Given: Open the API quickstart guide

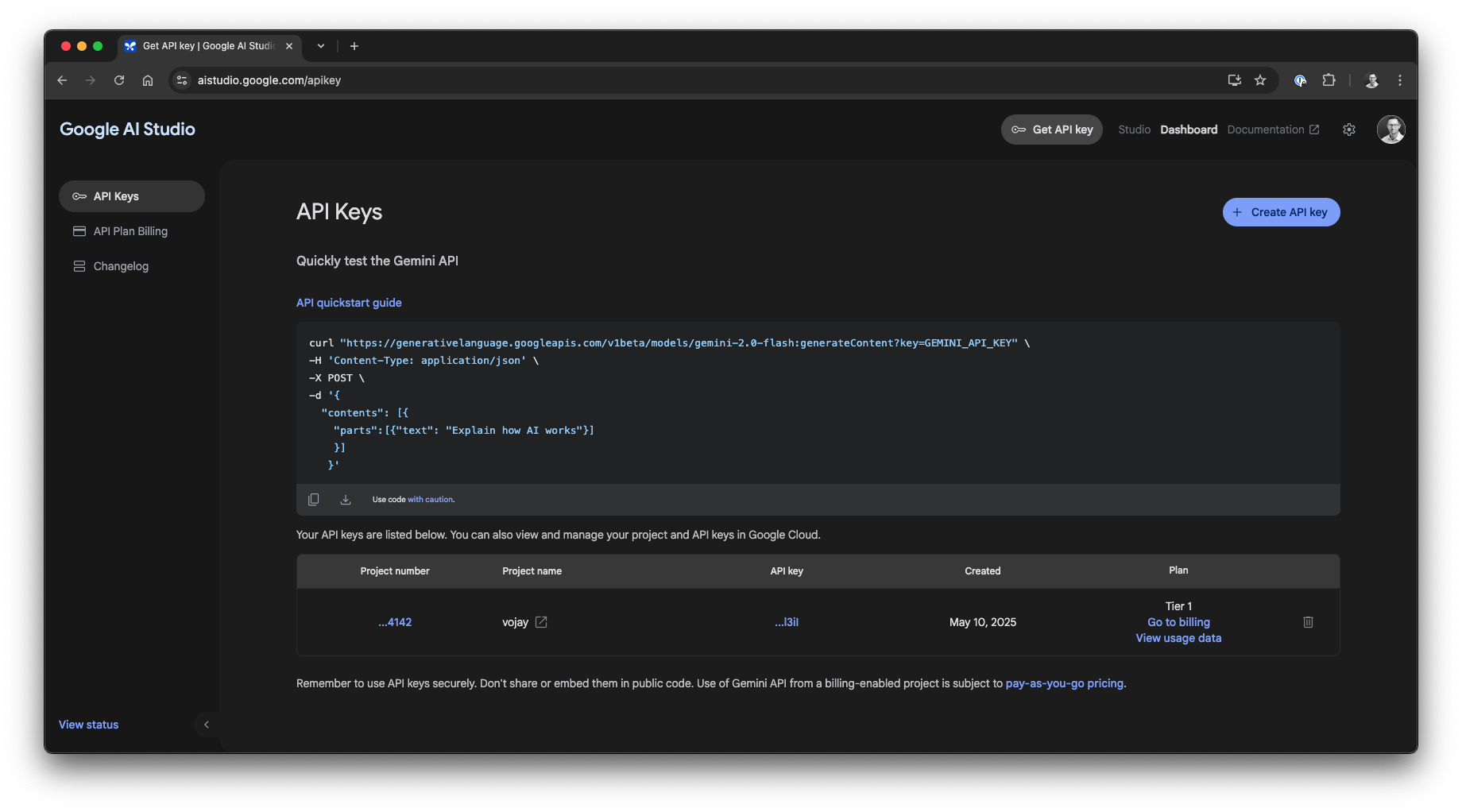Looking at the screenshot, I should tap(348, 303).
